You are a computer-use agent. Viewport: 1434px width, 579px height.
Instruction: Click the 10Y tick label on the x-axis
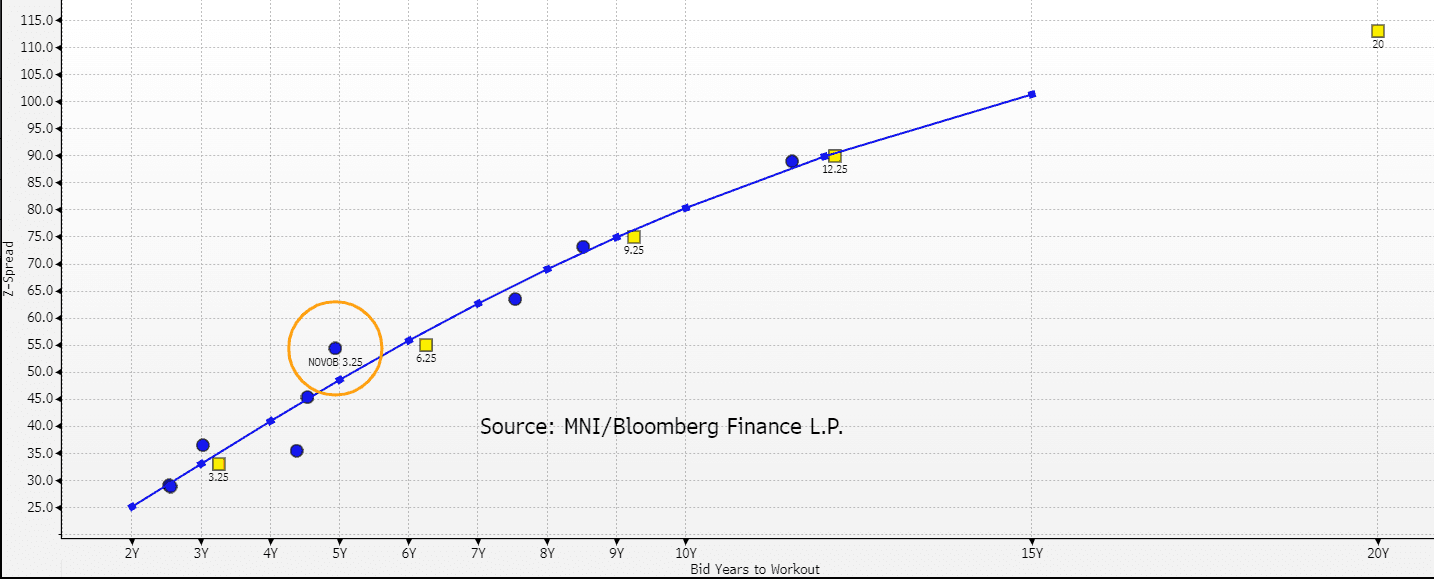pos(685,552)
